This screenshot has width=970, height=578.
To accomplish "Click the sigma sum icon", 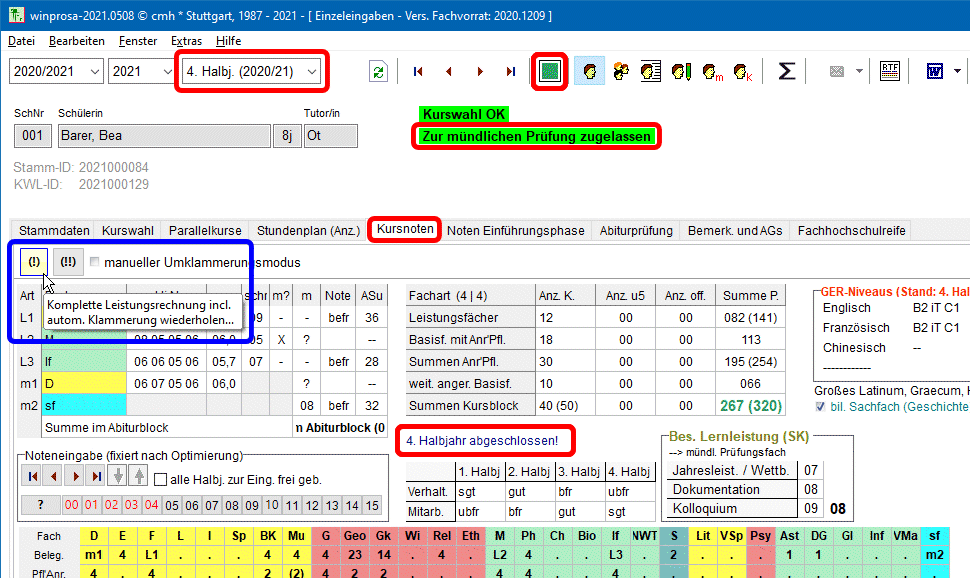I will point(787,72).
